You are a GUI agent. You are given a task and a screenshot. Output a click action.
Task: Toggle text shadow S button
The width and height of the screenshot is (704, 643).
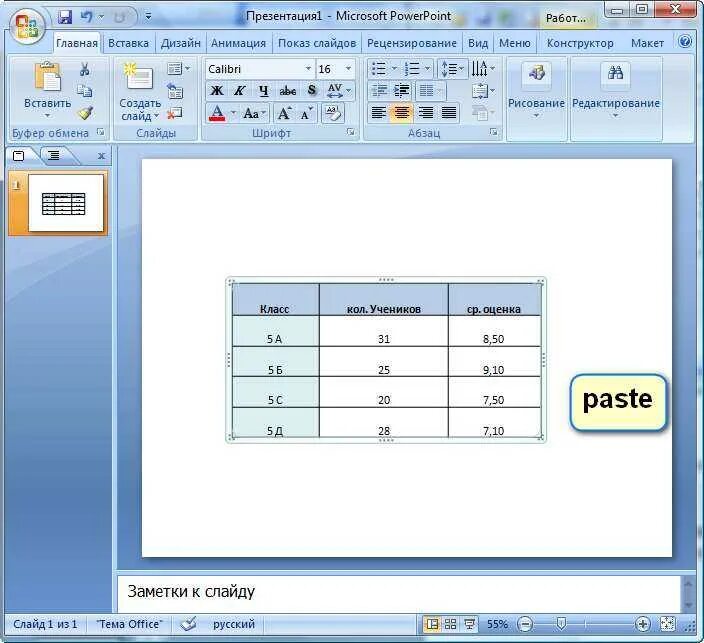(312, 91)
